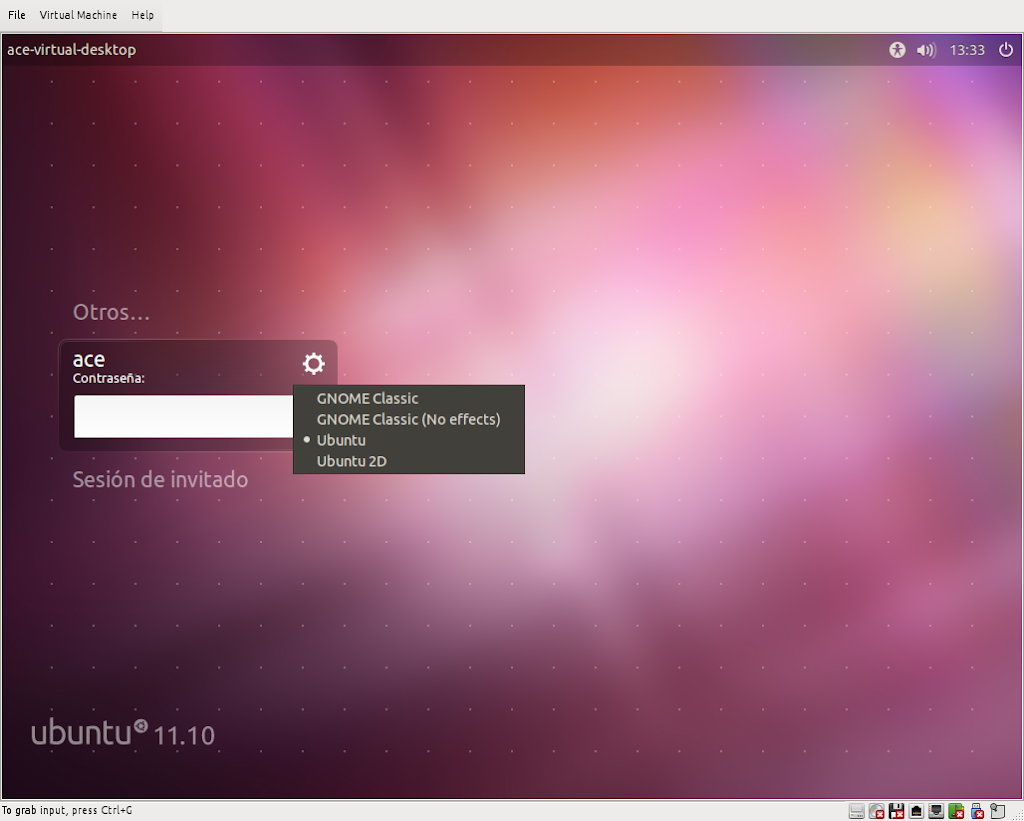Screen dimensions: 1024x821
Task: Click the network adapter icon in the status bar
Action: (x=917, y=811)
